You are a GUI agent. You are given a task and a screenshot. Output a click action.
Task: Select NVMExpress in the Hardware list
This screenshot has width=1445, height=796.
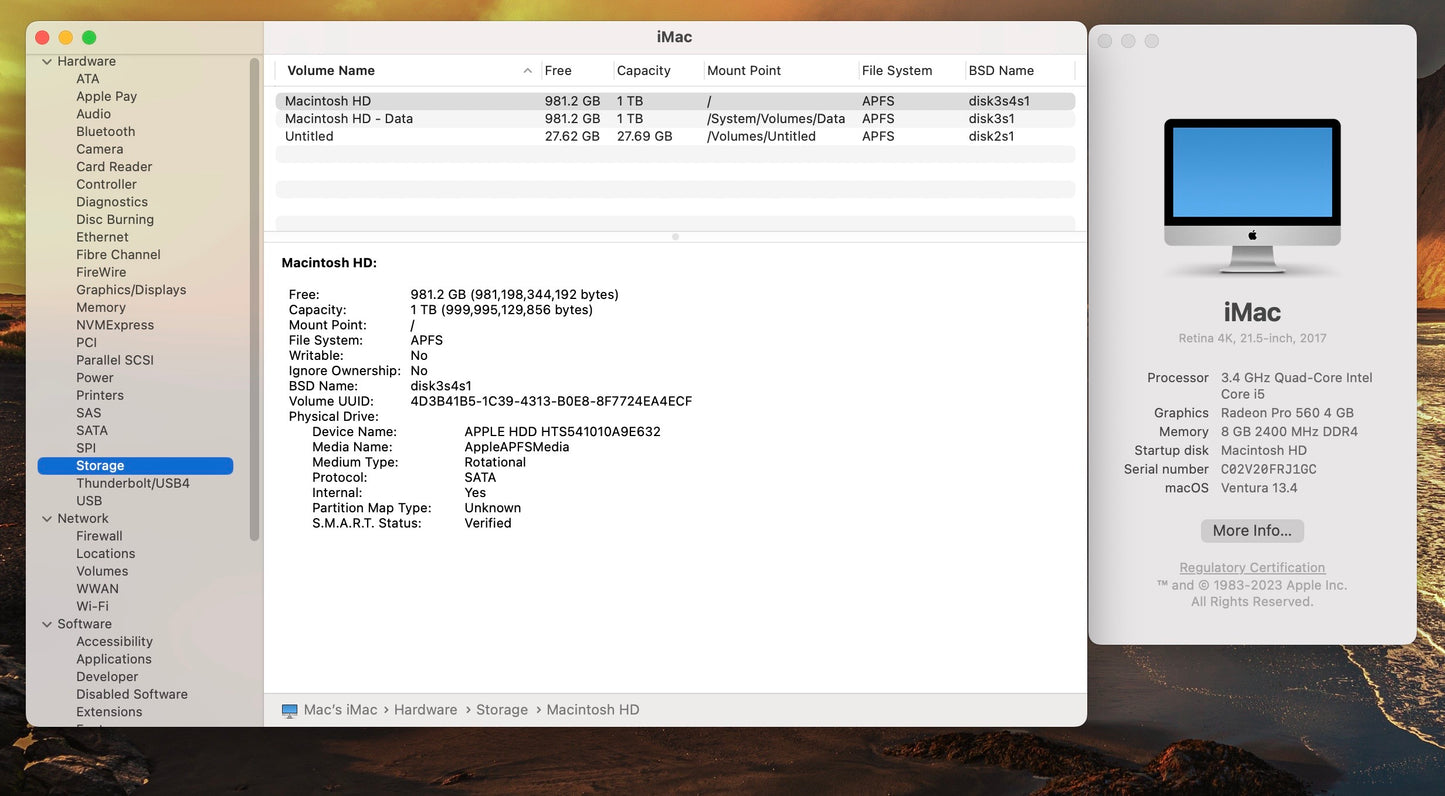114,324
